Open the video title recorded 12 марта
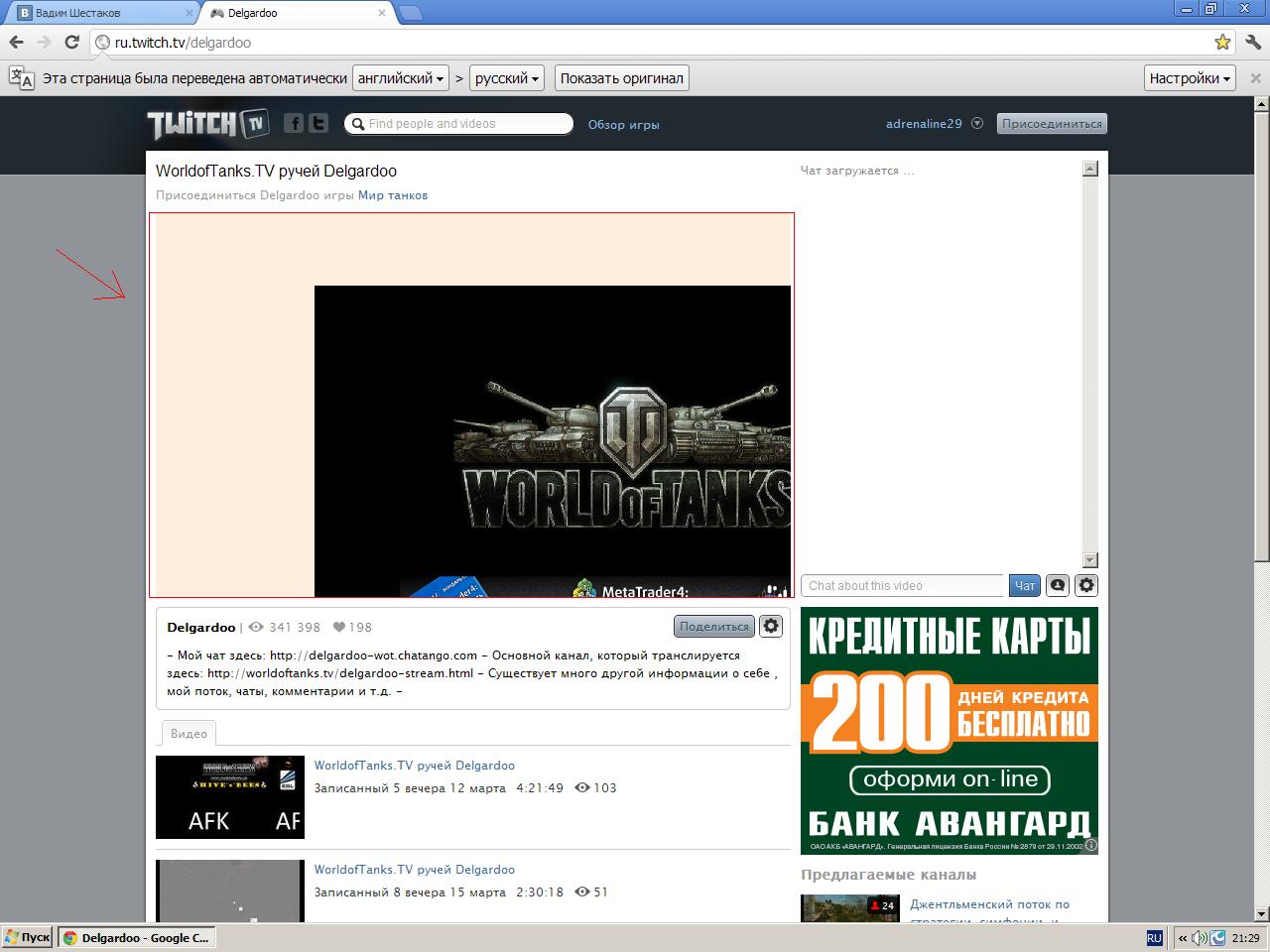Screen dimensions: 1270x952 tap(415, 766)
